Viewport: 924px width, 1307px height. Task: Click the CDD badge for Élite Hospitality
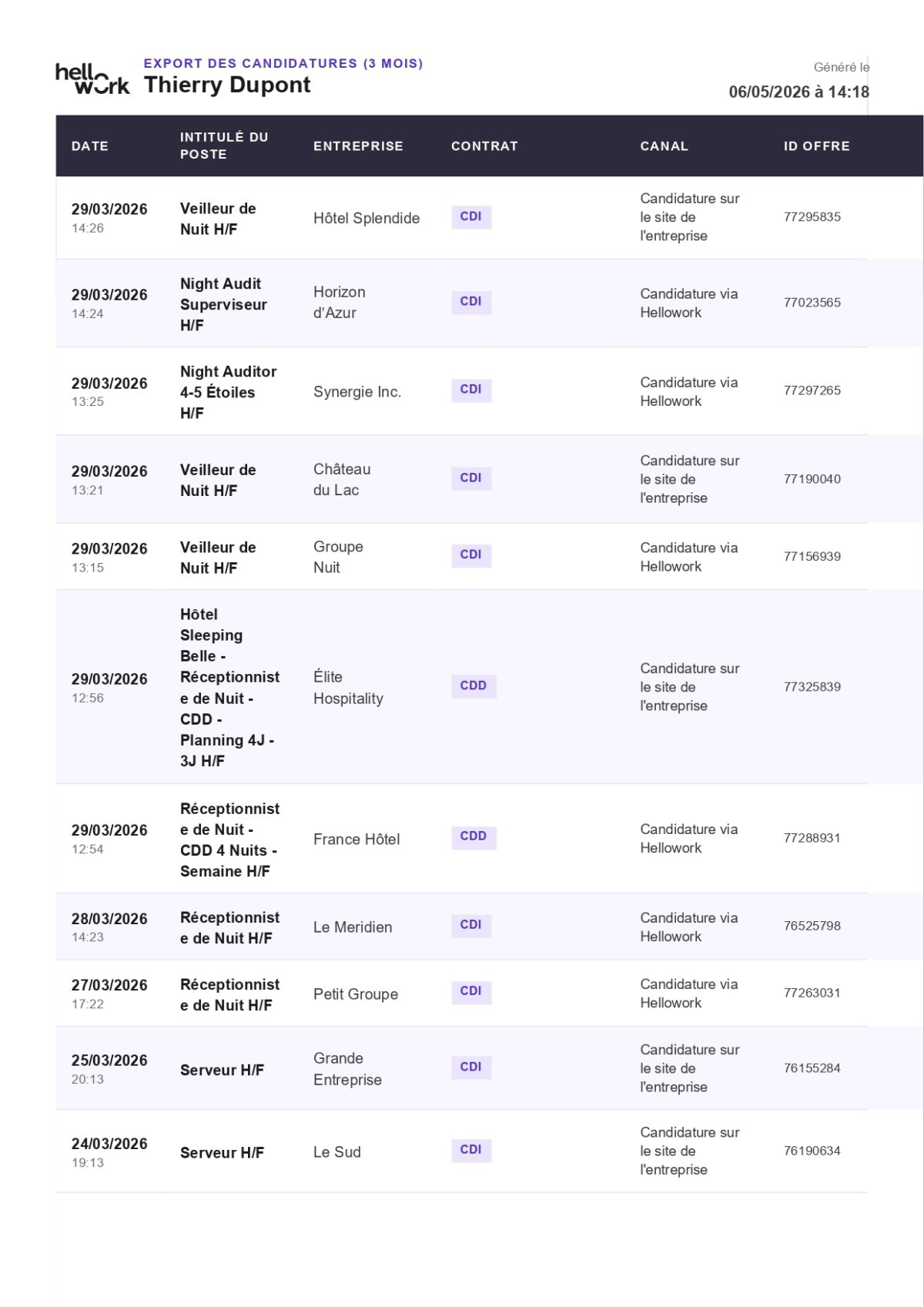point(474,685)
